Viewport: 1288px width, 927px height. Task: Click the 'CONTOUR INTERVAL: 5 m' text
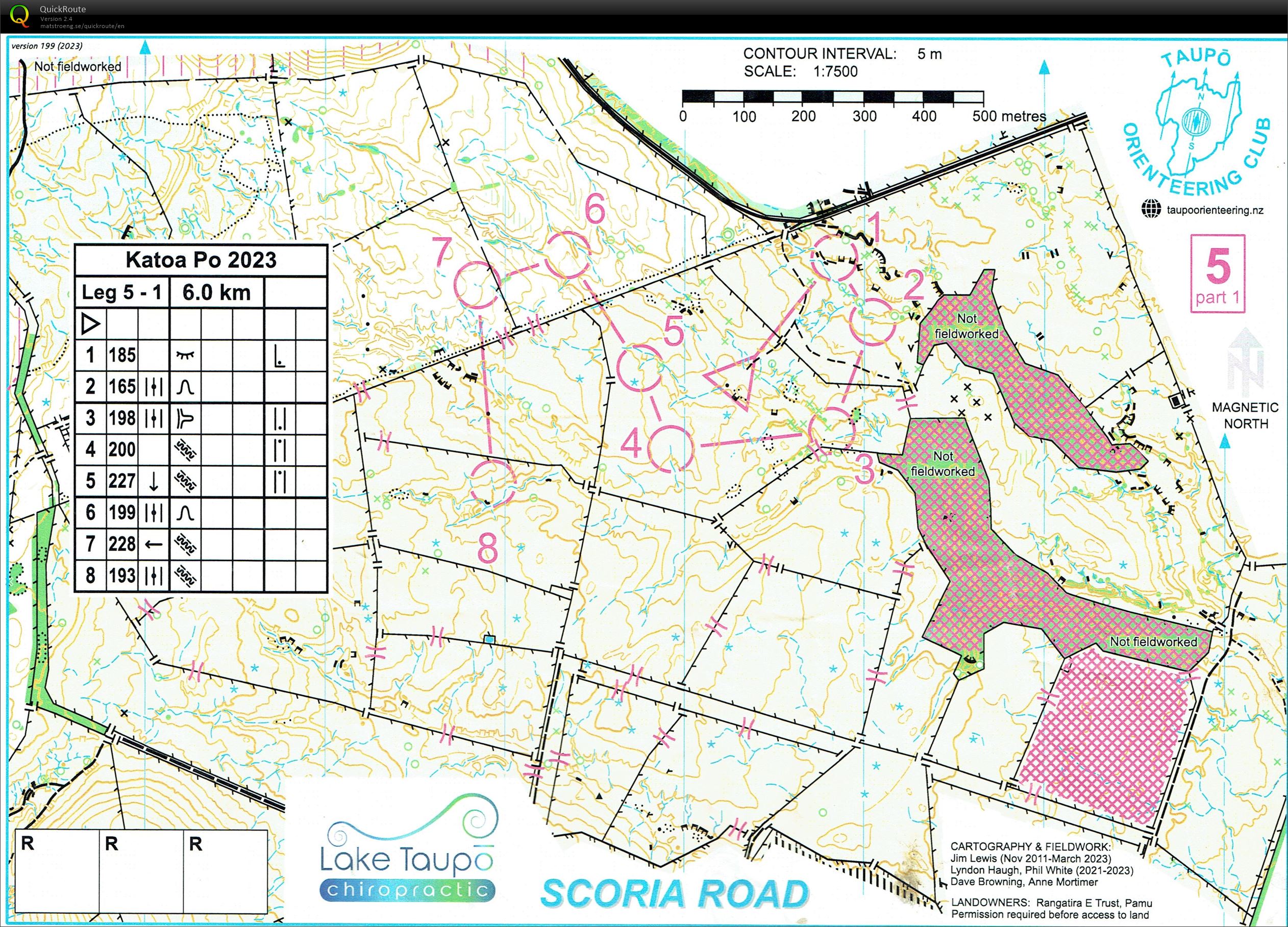843,54
